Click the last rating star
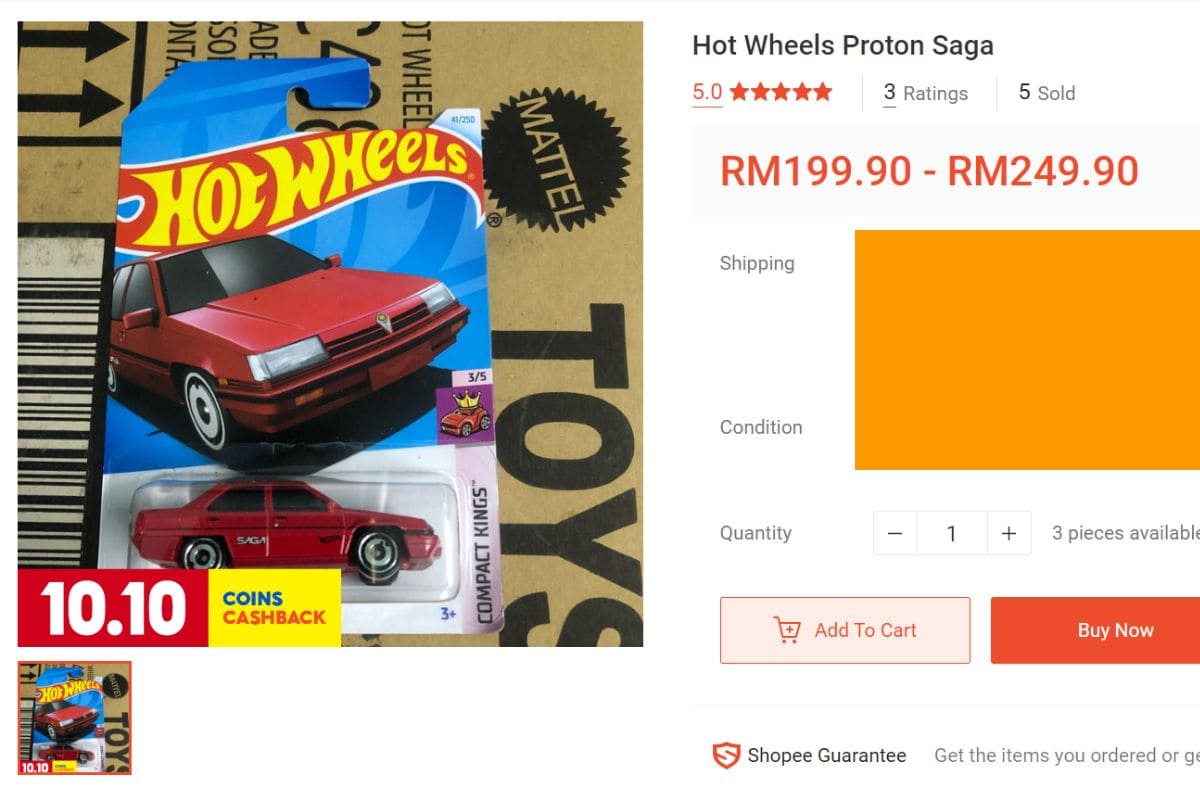 (822, 91)
